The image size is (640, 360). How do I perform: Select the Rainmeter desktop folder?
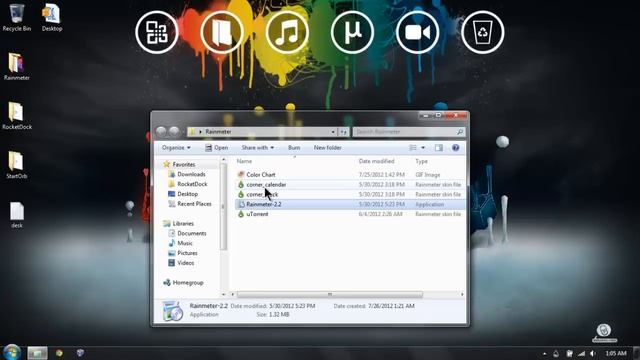click(x=16, y=67)
